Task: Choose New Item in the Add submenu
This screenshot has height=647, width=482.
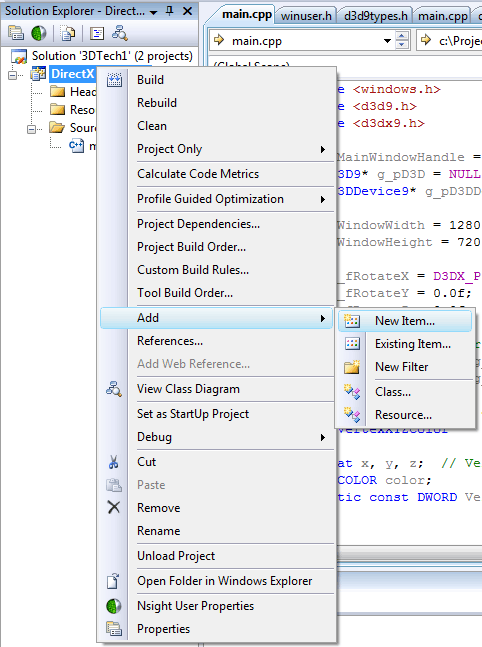Action: pos(405,321)
